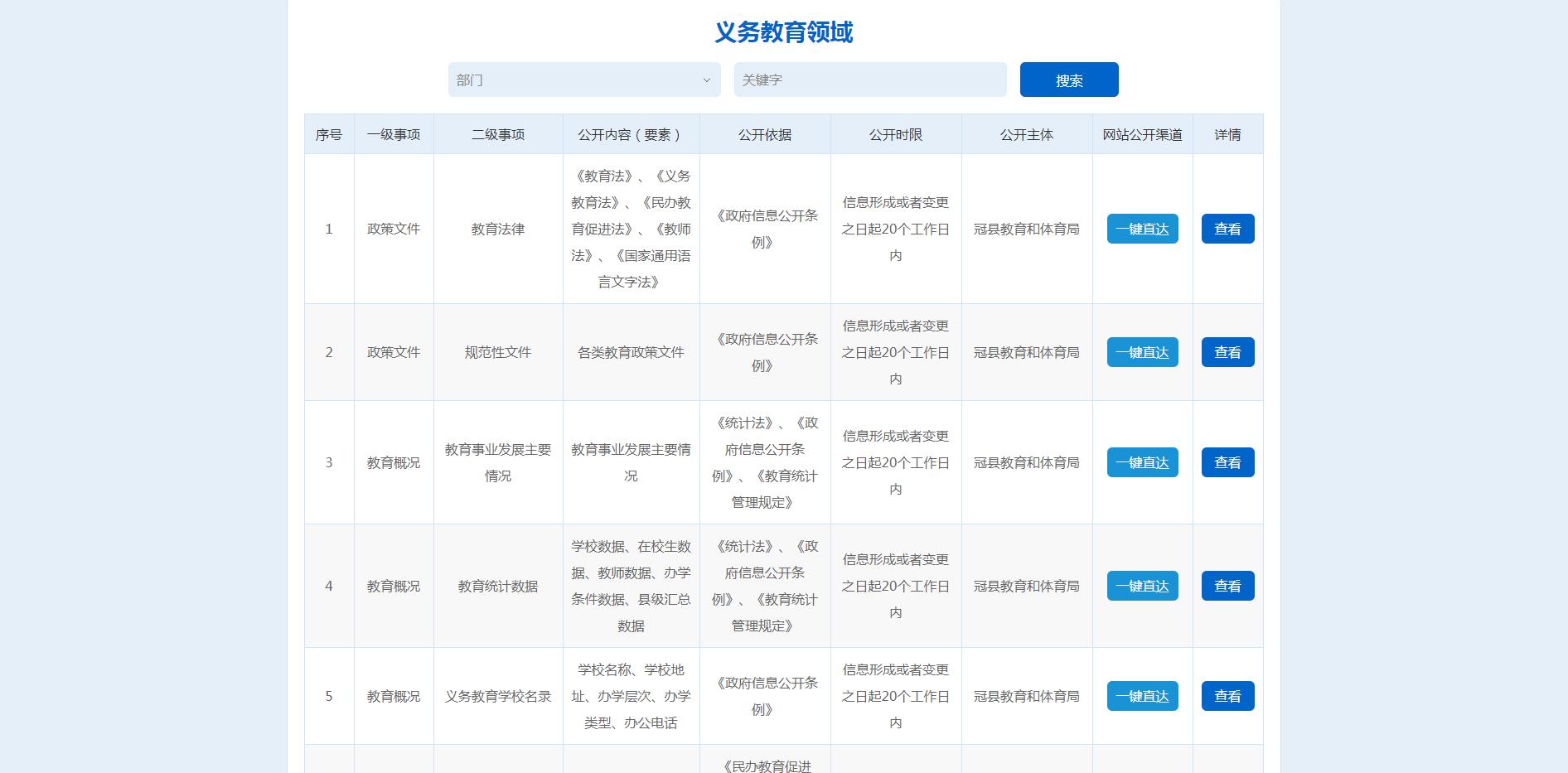Select the 各类教育政策文件 cell

tap(632, 352)
